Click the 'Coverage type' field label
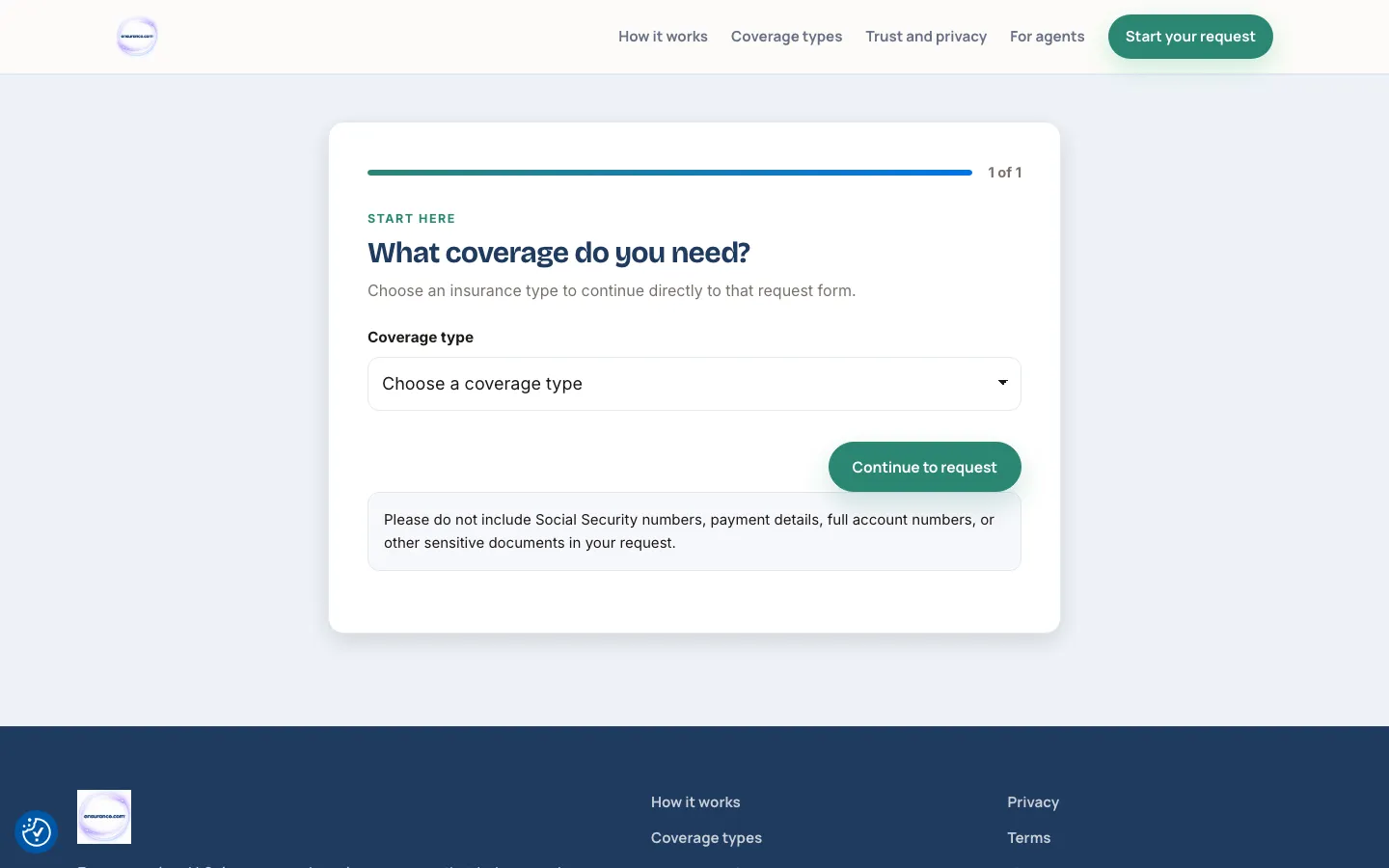1389x868 pixels. tap(421, 338)
